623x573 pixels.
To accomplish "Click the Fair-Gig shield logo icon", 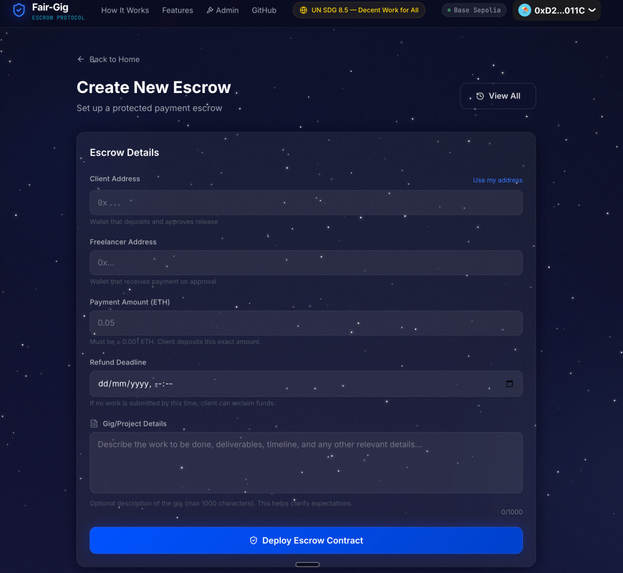I will pyautogui.click(x=19, y=10).
